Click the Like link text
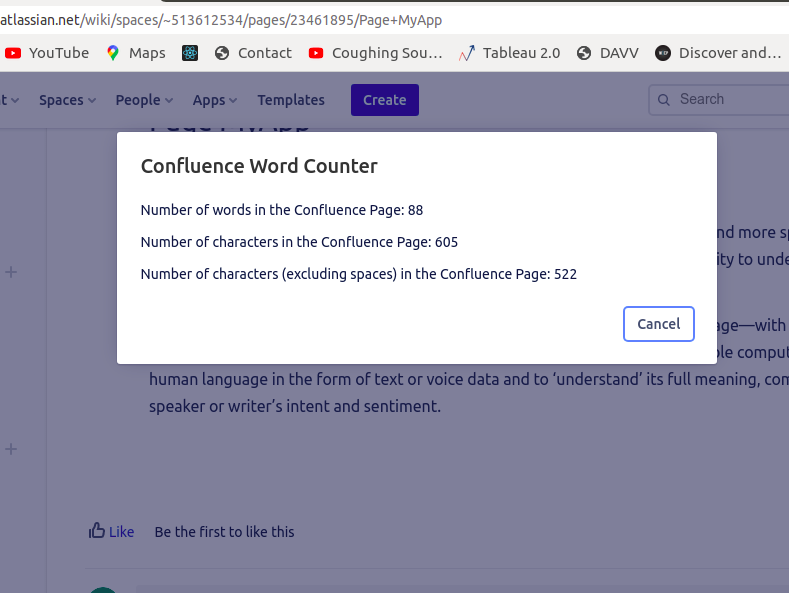 (x=121, y=532)
